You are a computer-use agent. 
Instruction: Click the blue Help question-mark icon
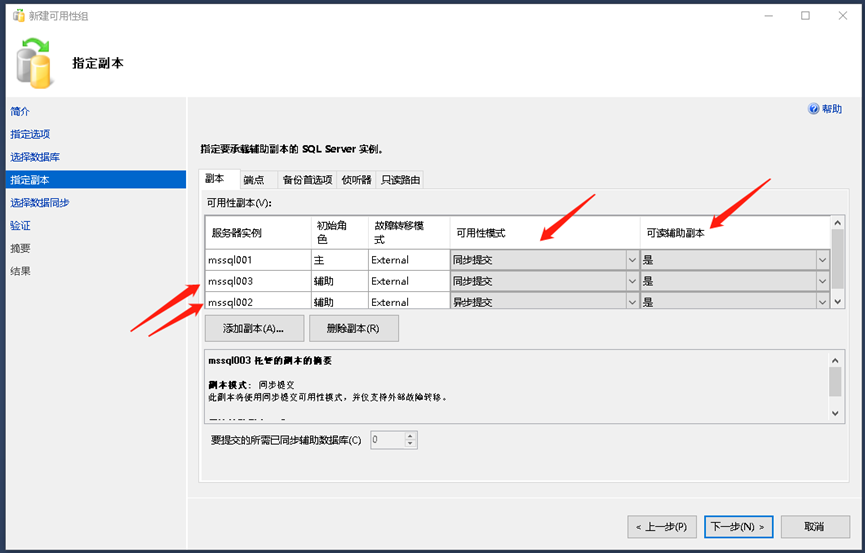[813, 109]
